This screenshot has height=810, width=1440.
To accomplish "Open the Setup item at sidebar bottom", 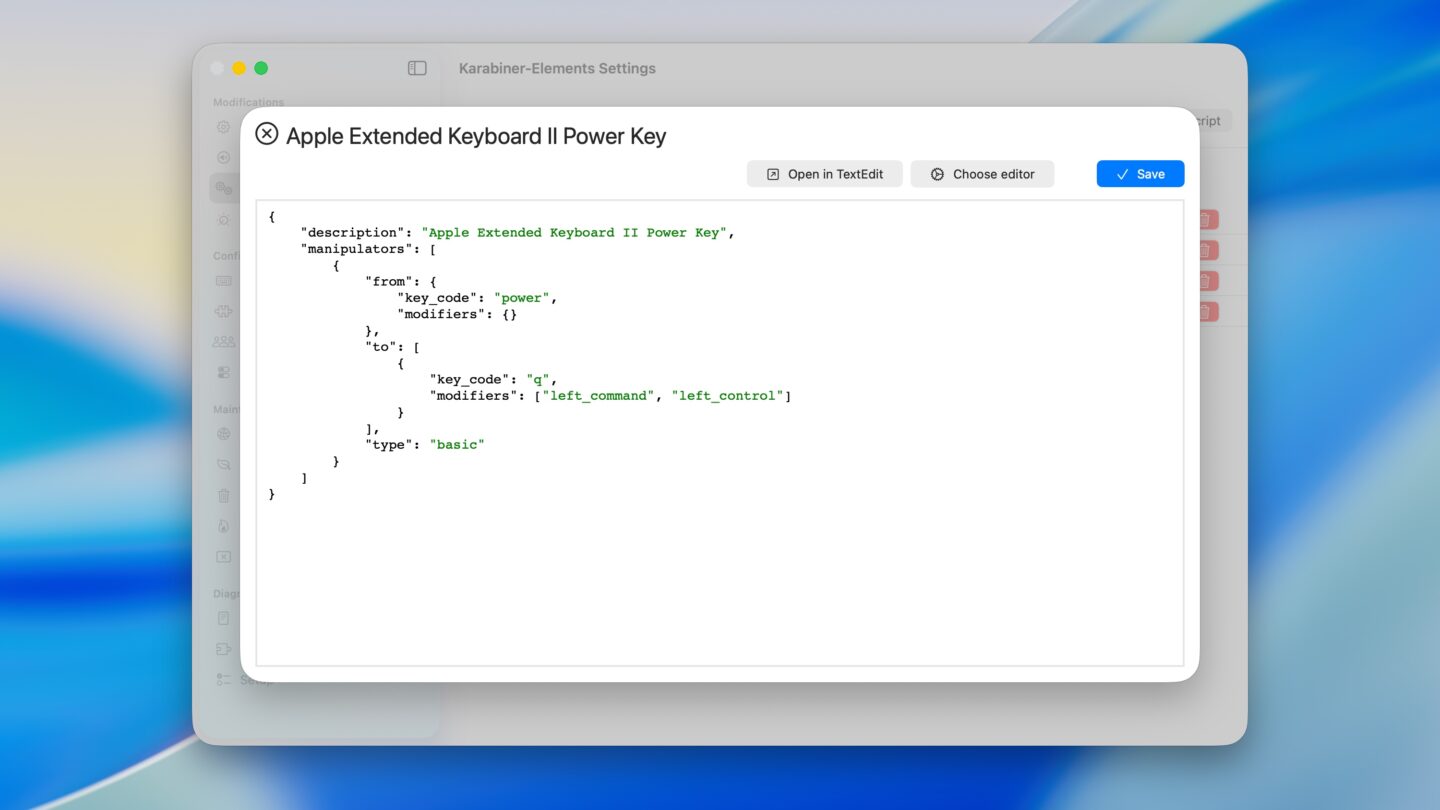I will tap(243, 680).
